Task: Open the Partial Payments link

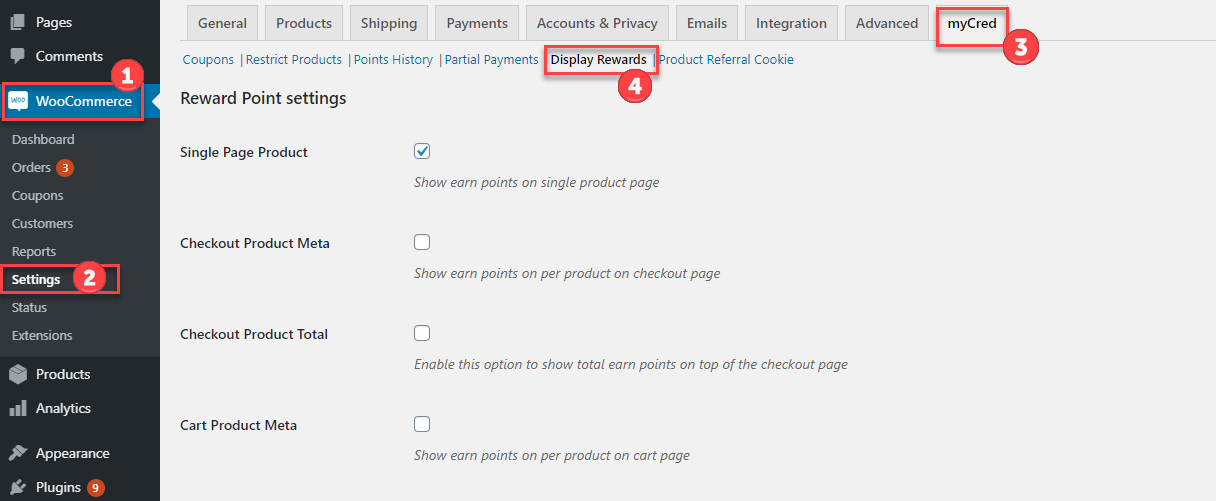Action: coord(492,60)
